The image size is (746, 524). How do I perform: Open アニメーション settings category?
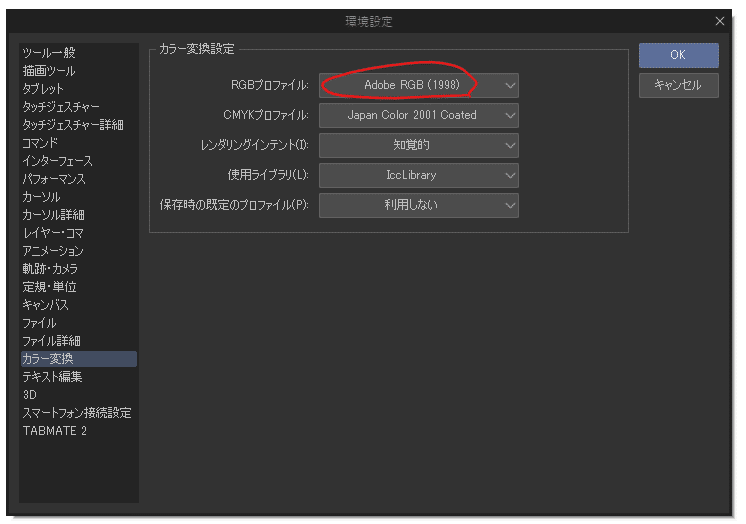pos(79,251)
